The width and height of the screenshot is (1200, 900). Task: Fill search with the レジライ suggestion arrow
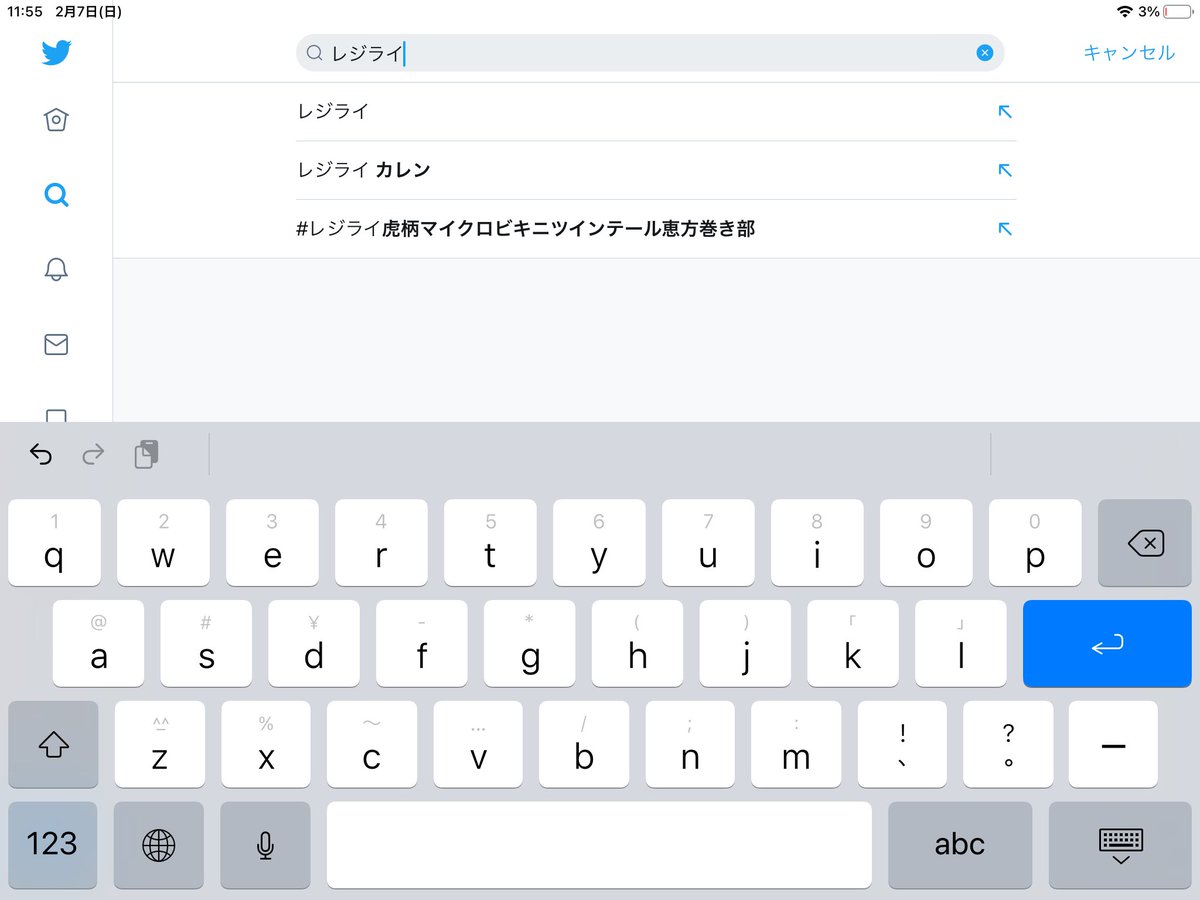1005,112
